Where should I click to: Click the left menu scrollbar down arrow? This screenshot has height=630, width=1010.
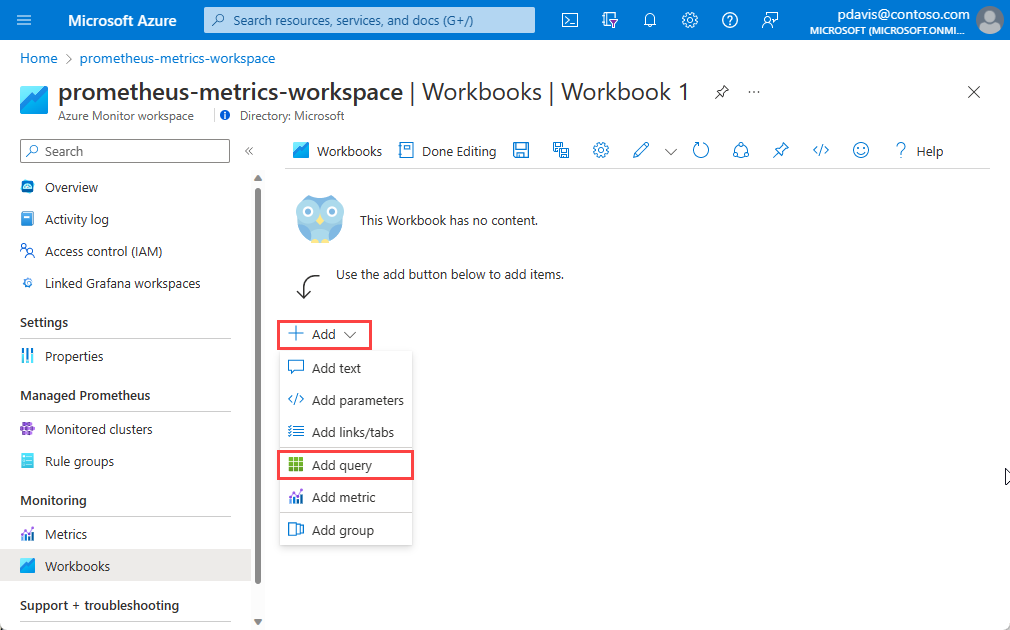(x=258, y=622)
